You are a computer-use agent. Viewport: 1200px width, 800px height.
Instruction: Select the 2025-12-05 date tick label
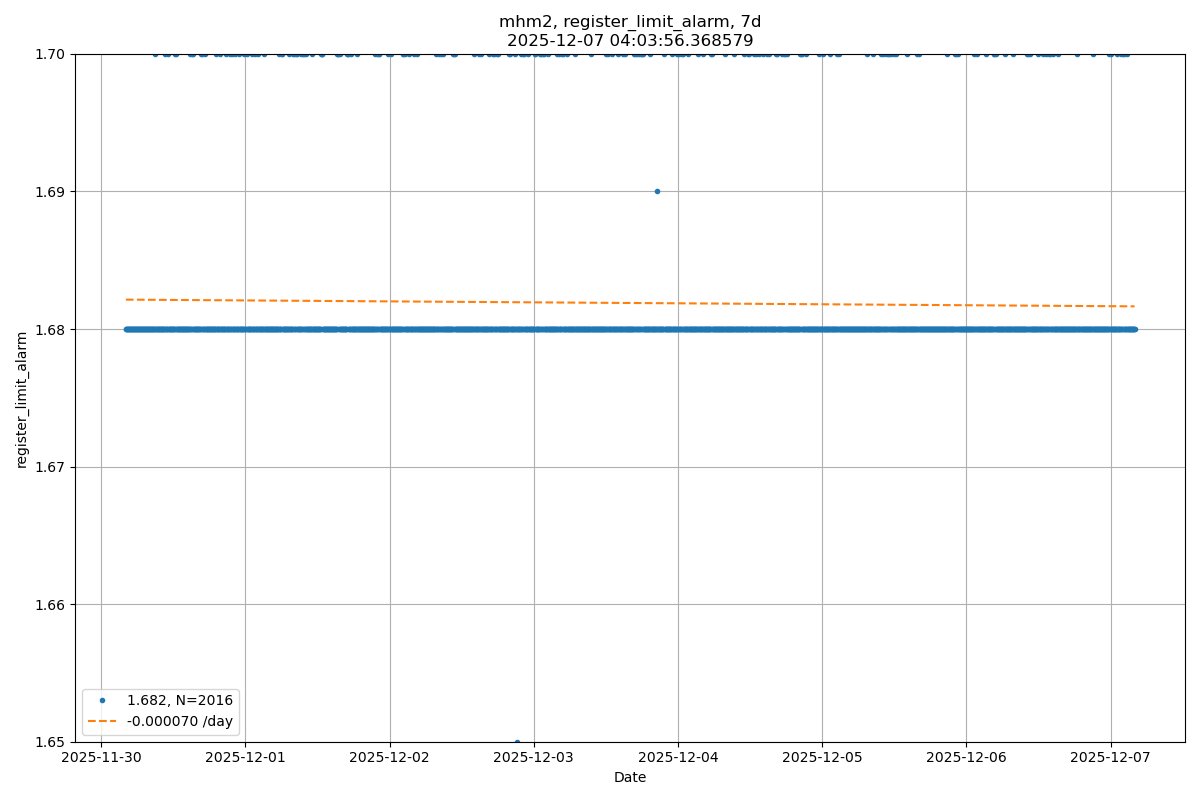822,758
